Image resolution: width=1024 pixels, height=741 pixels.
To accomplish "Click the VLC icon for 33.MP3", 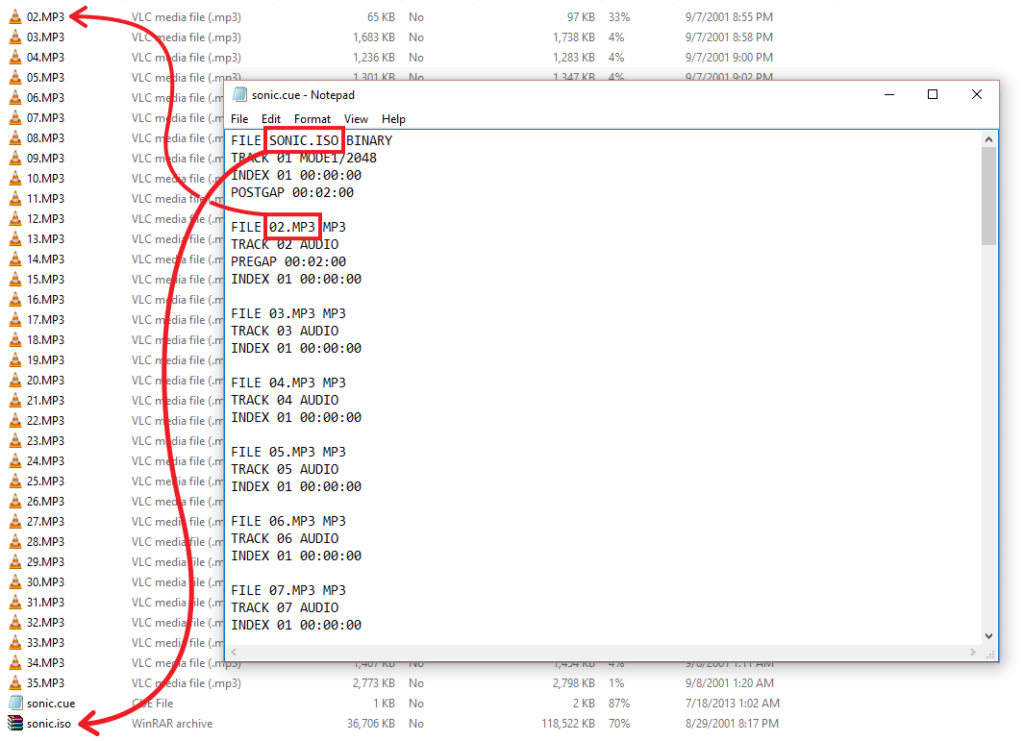I will pyautogui.click(x=15, y=643).
